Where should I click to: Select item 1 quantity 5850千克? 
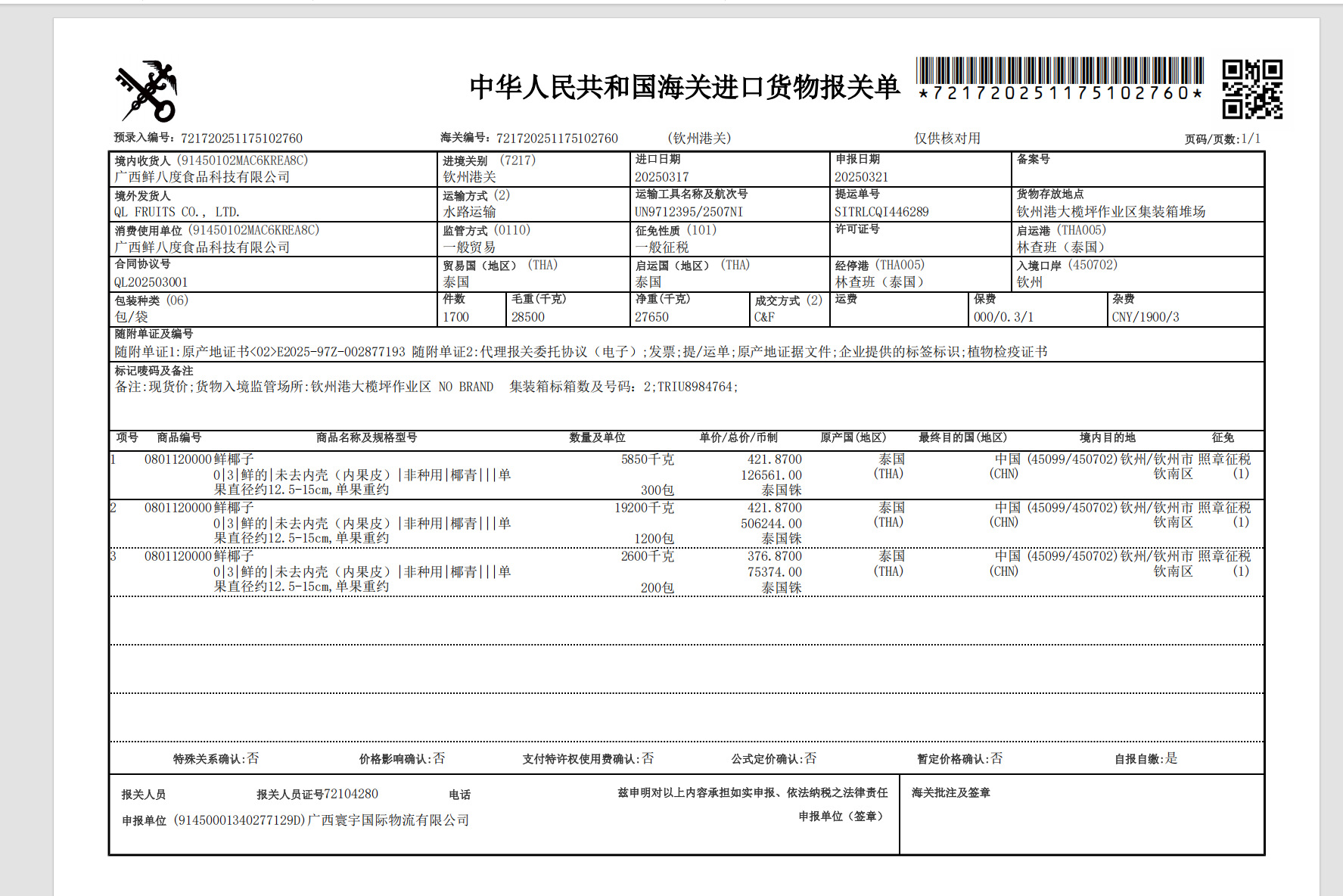pyautogui.click(x=648, y=459)
